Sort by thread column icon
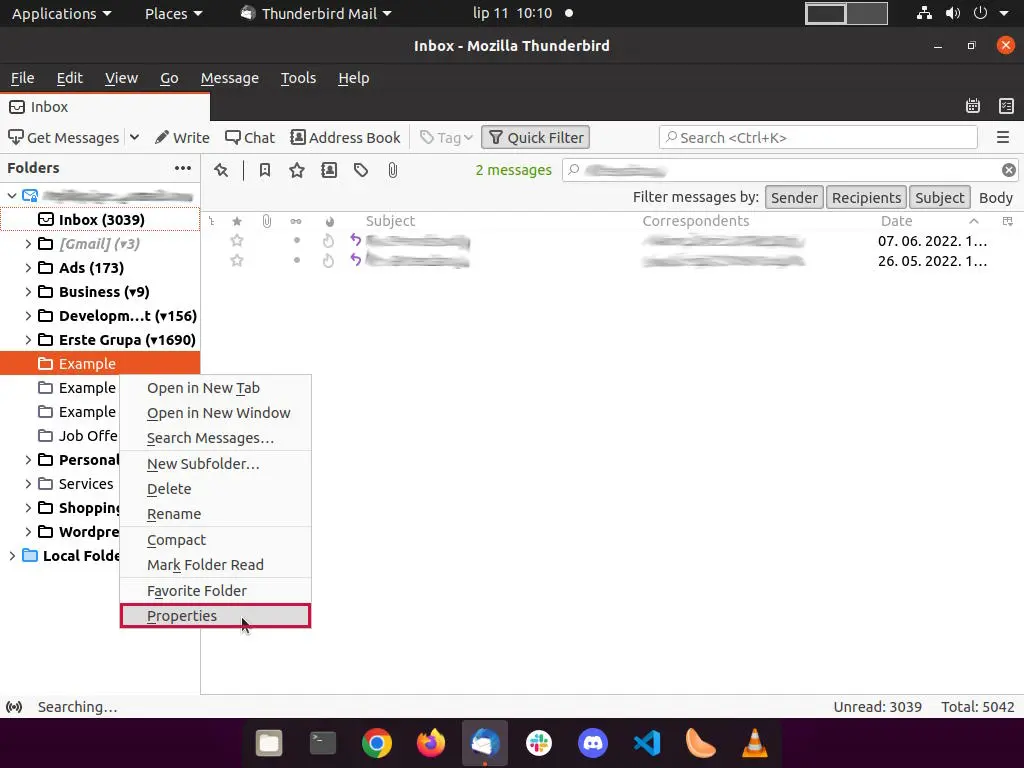Screen dimensions: 1024x768 (x=212, y=221)
